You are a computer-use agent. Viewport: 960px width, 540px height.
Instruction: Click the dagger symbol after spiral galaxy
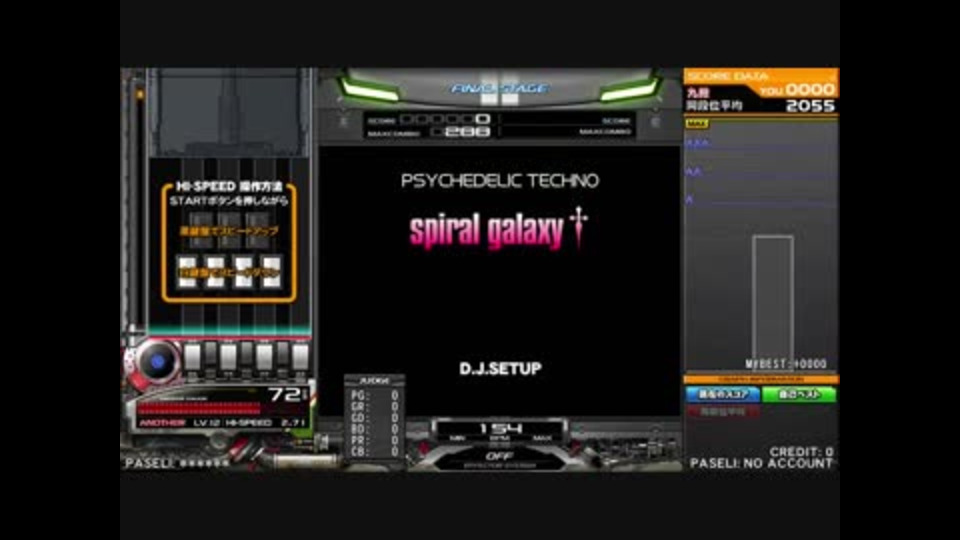pyautogui.click(x=578, y=225)
